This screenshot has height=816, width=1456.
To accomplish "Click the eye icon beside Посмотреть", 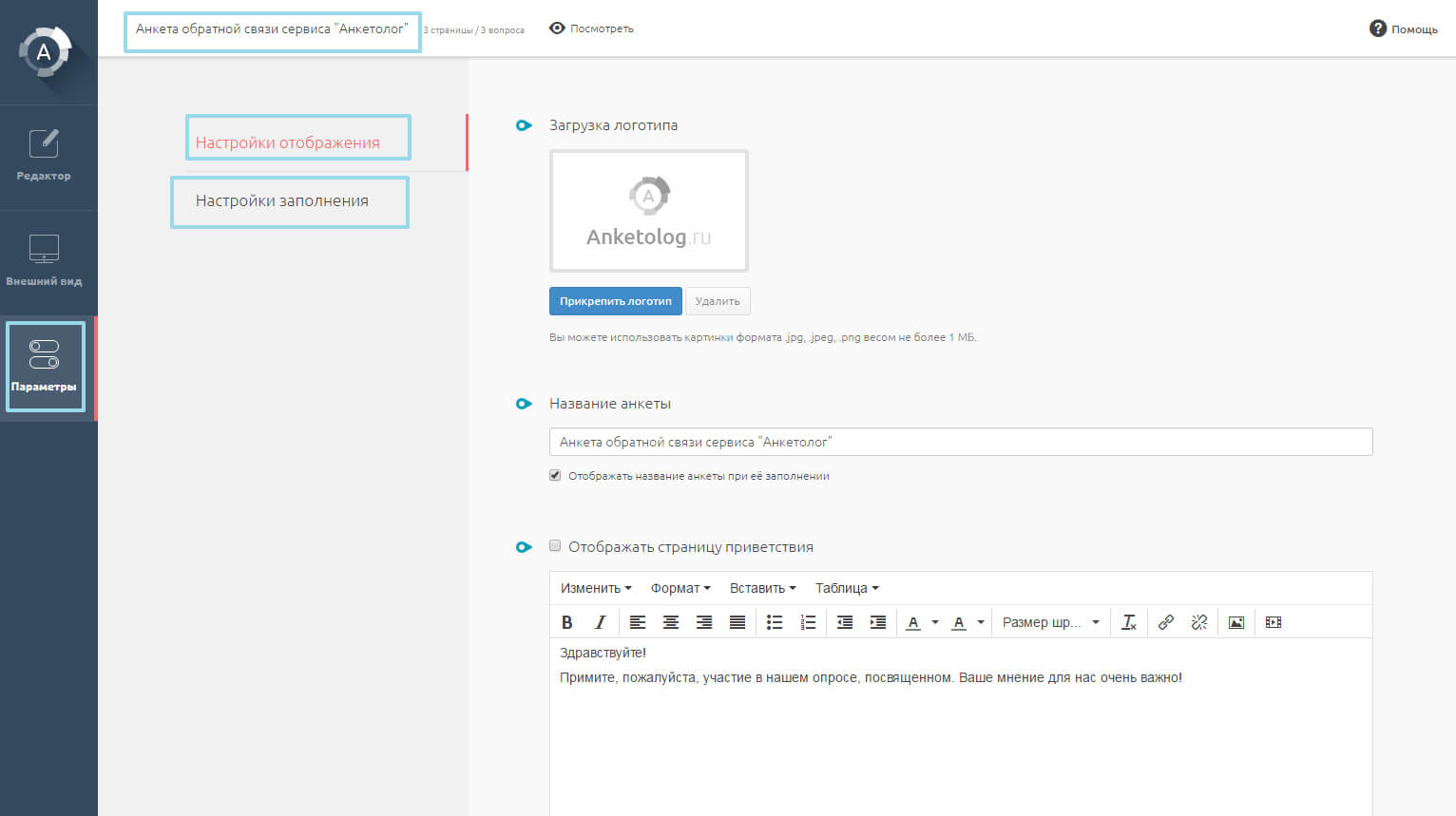I will point(557,28).
